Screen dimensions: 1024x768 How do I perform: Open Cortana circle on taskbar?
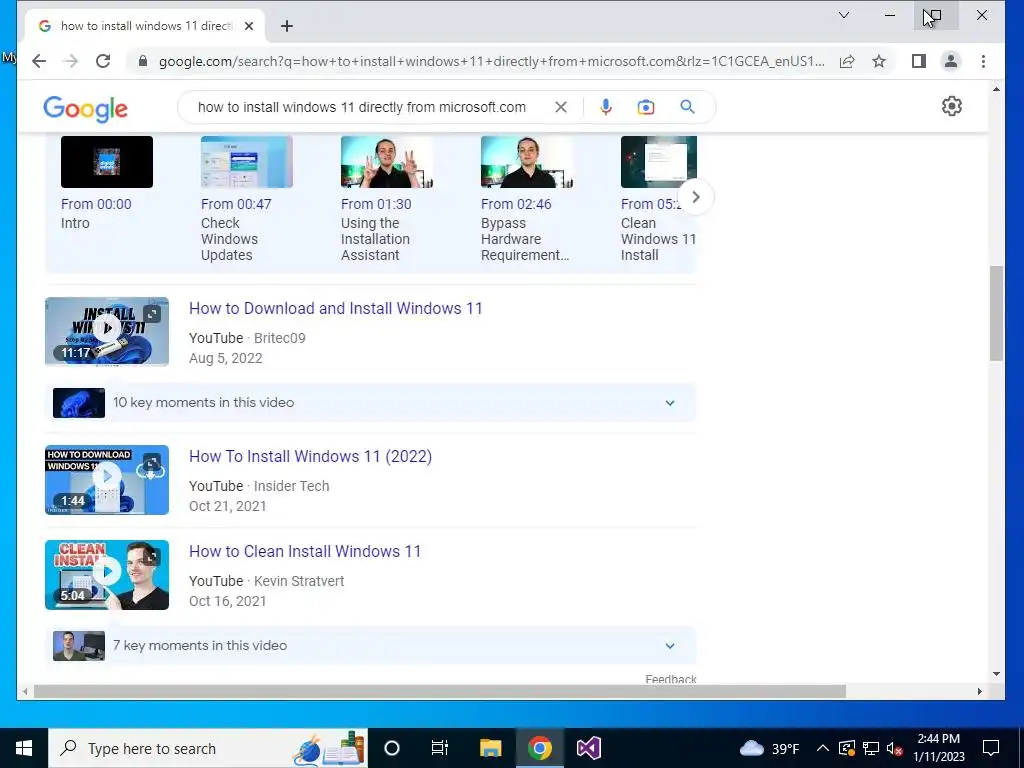tap(392, 748)
